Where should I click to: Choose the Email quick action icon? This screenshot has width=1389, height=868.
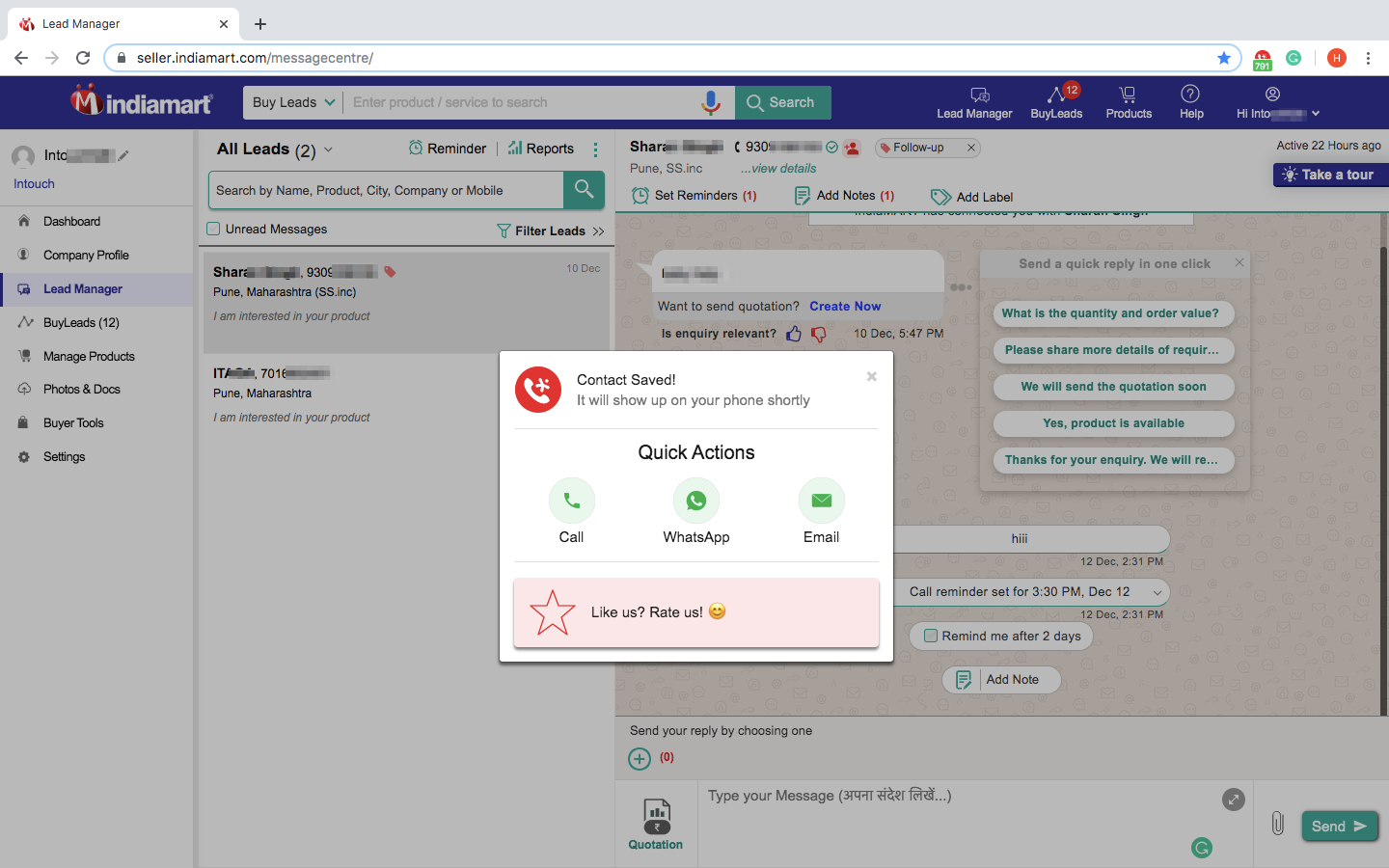coord(821,501)
